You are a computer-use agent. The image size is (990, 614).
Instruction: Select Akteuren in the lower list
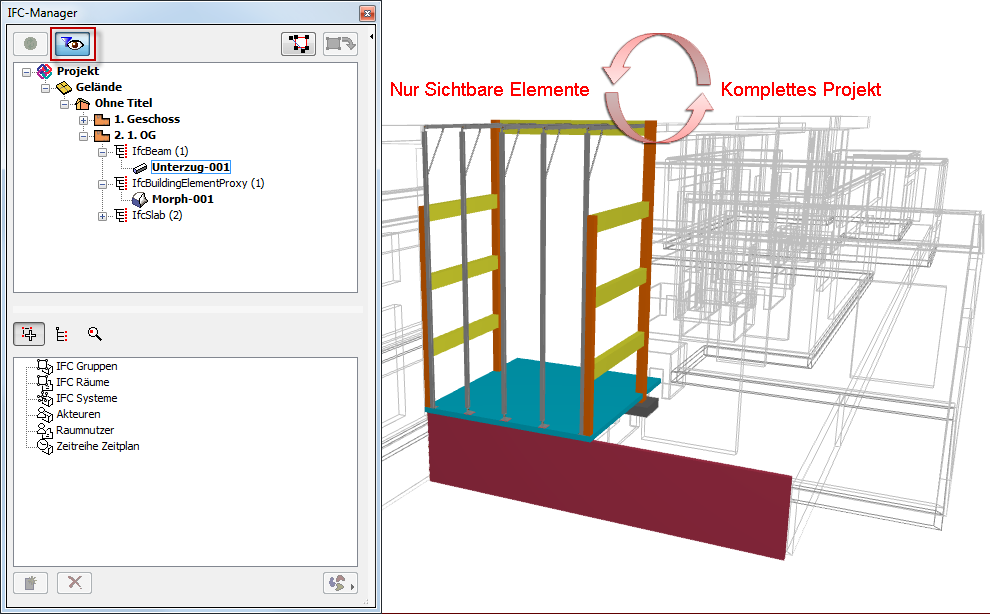(x=78, y=414)
